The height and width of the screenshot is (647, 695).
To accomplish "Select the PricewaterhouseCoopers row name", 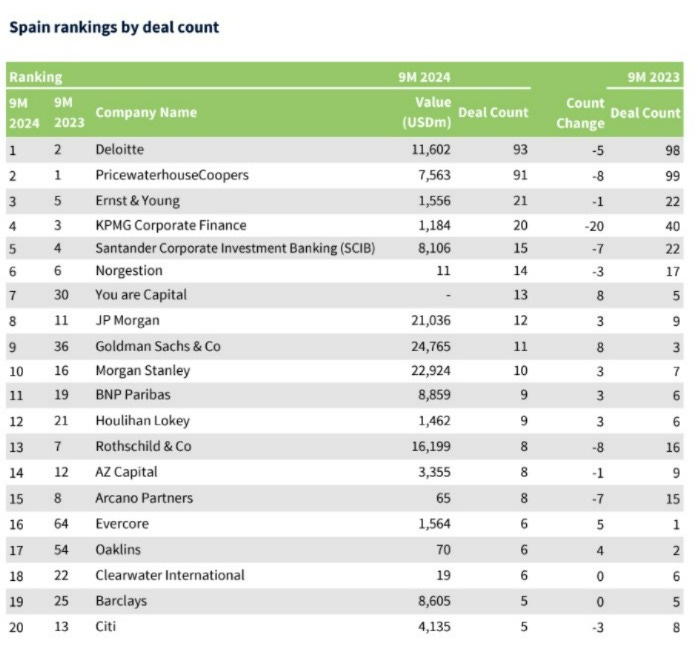I will tap(172, 175).
